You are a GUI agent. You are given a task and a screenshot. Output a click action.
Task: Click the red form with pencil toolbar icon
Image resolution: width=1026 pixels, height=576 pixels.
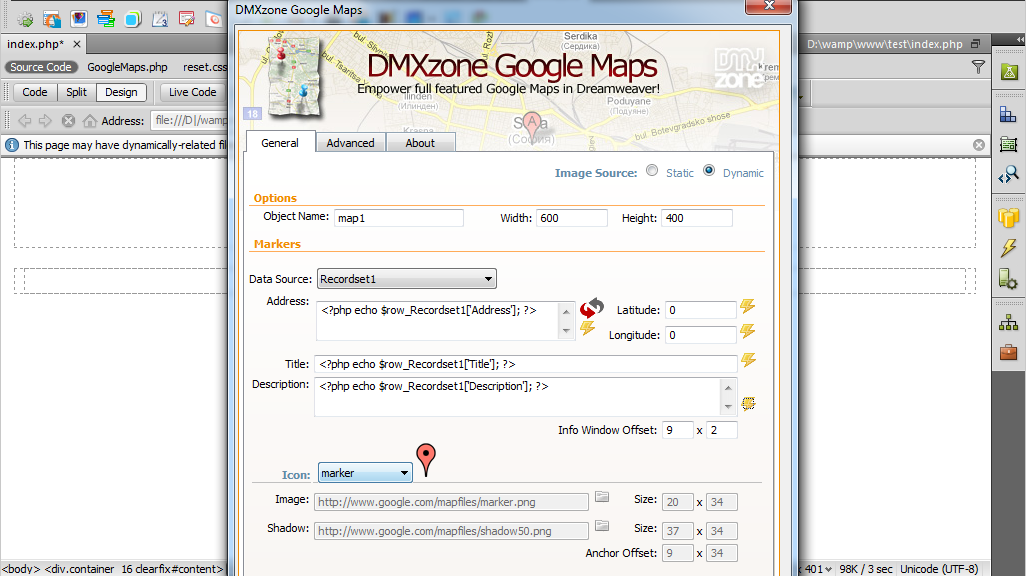point(186,19)
